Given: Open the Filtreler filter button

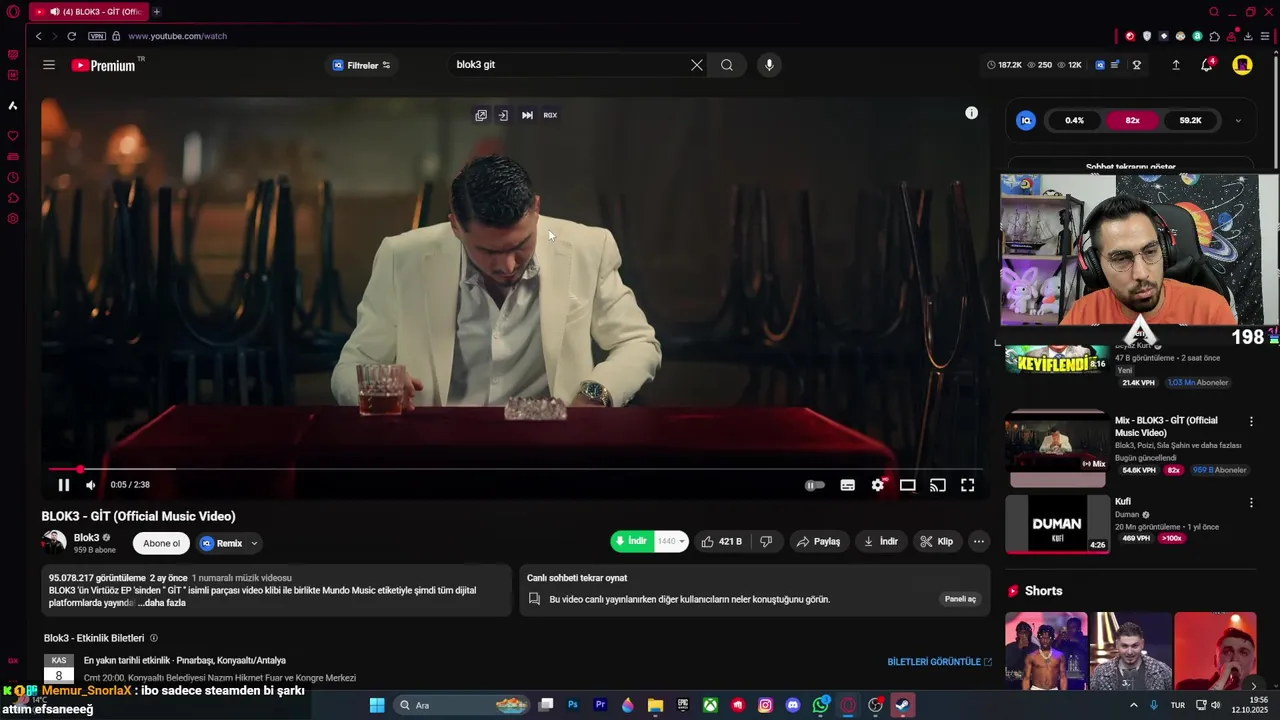Looking at the screenshot, I should [361, 65].
